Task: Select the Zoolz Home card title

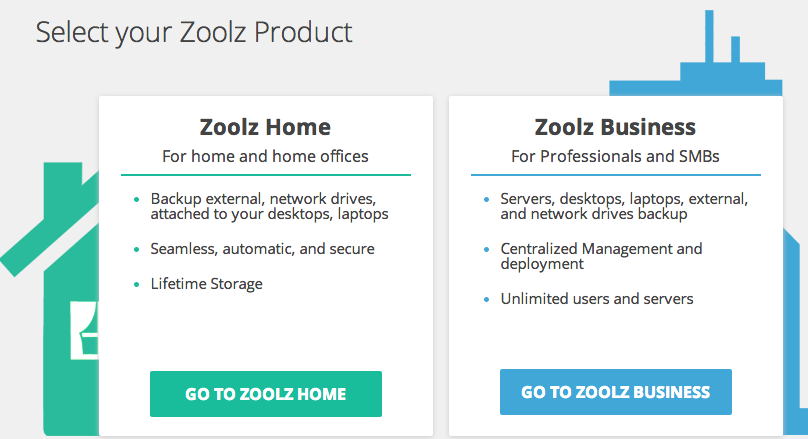Action: 265,127
